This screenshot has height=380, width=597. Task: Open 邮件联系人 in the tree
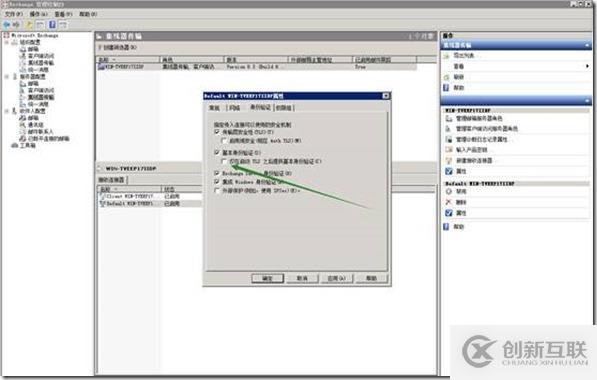[40, 132]
